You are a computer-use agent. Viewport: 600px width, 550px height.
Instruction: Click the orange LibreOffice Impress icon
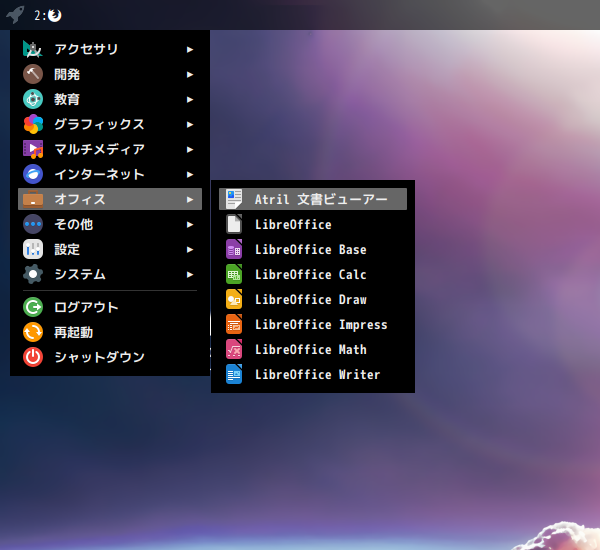[x=234, y=324]
